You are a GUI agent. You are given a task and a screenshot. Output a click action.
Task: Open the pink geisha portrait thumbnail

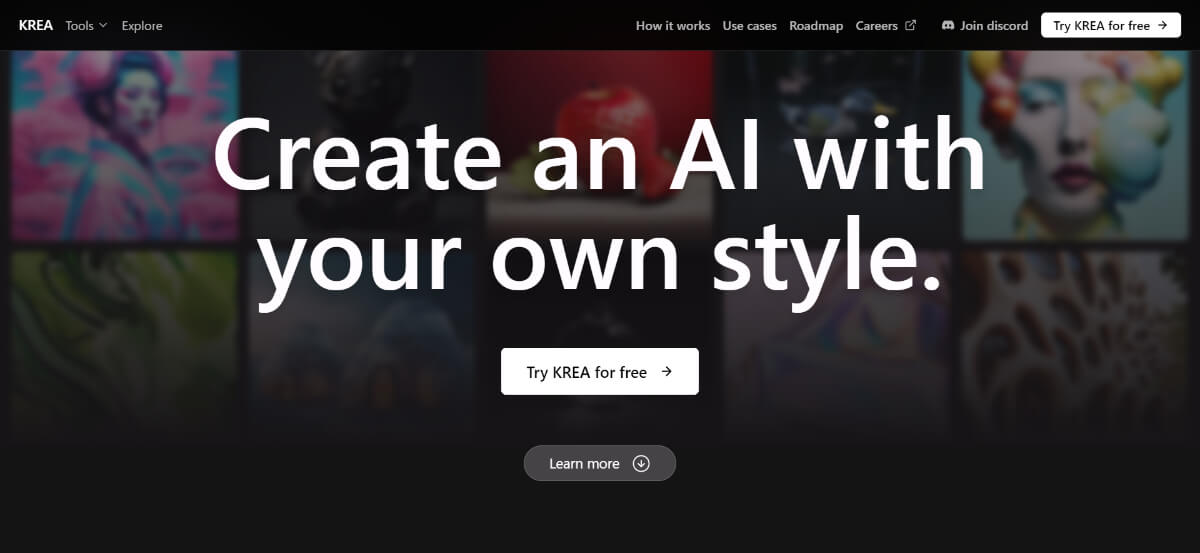125,146
